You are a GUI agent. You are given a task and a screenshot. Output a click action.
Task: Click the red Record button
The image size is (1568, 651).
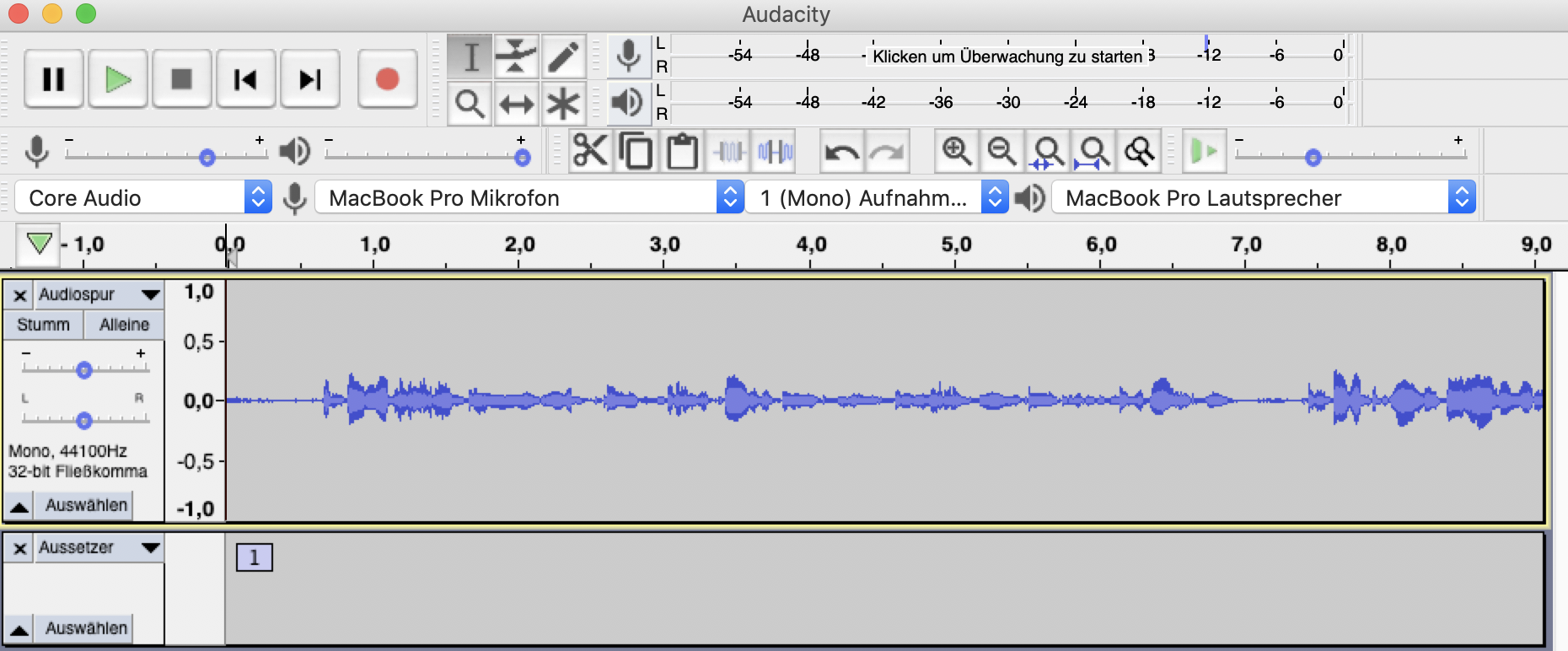coord(387,79)
